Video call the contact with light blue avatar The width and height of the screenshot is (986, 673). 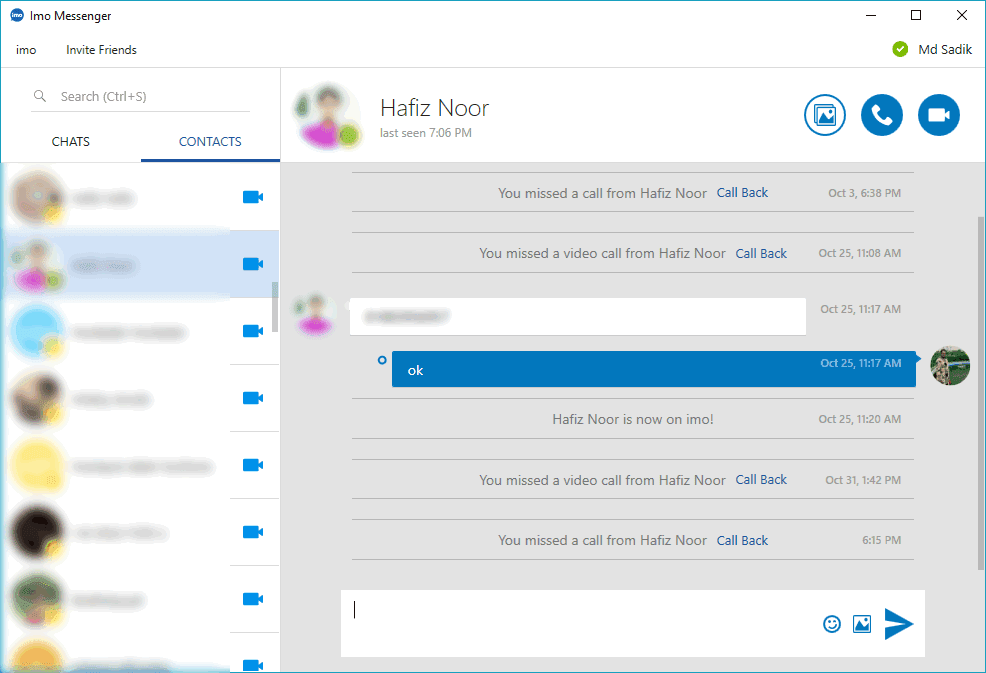(253, 331)
